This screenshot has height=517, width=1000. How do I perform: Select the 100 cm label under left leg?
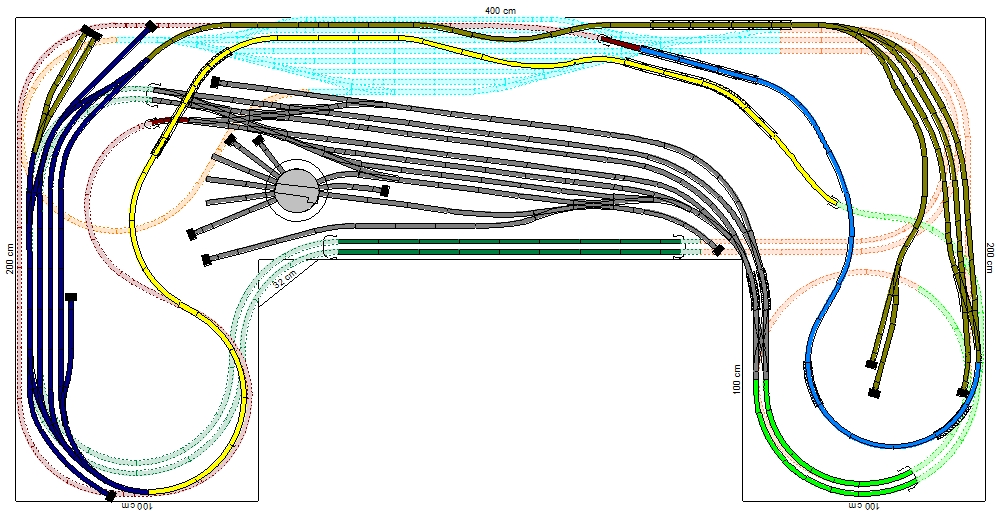(x=136, y=507)
